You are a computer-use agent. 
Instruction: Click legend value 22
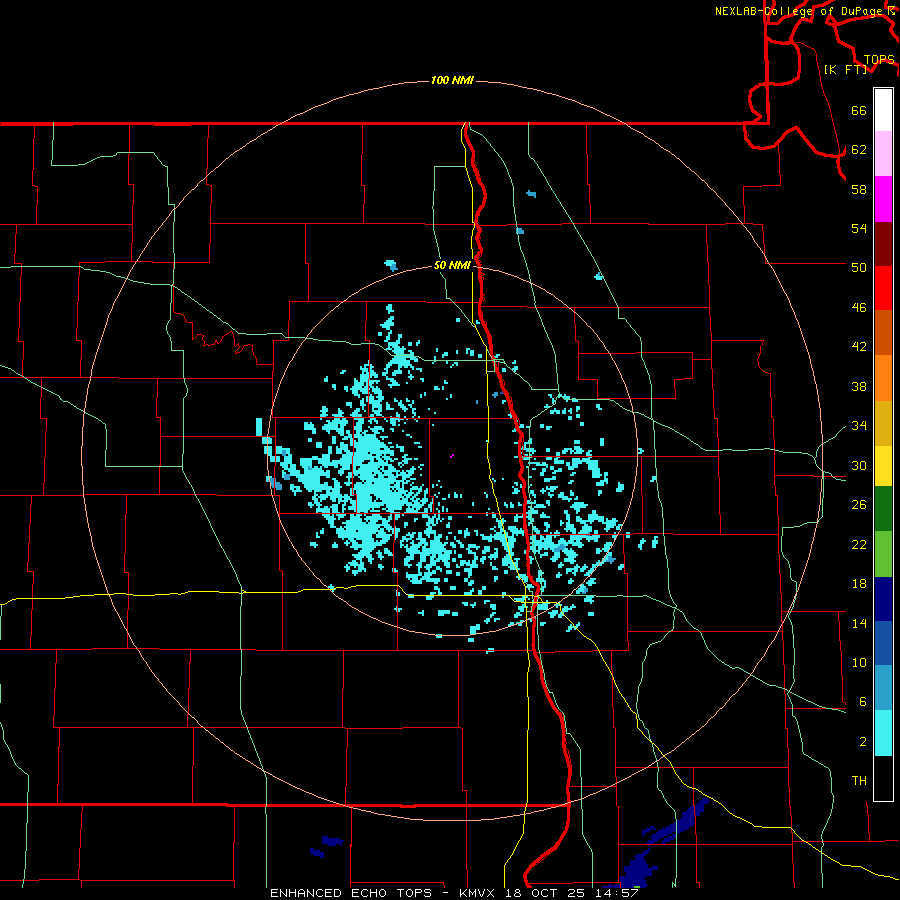(859, 544)
